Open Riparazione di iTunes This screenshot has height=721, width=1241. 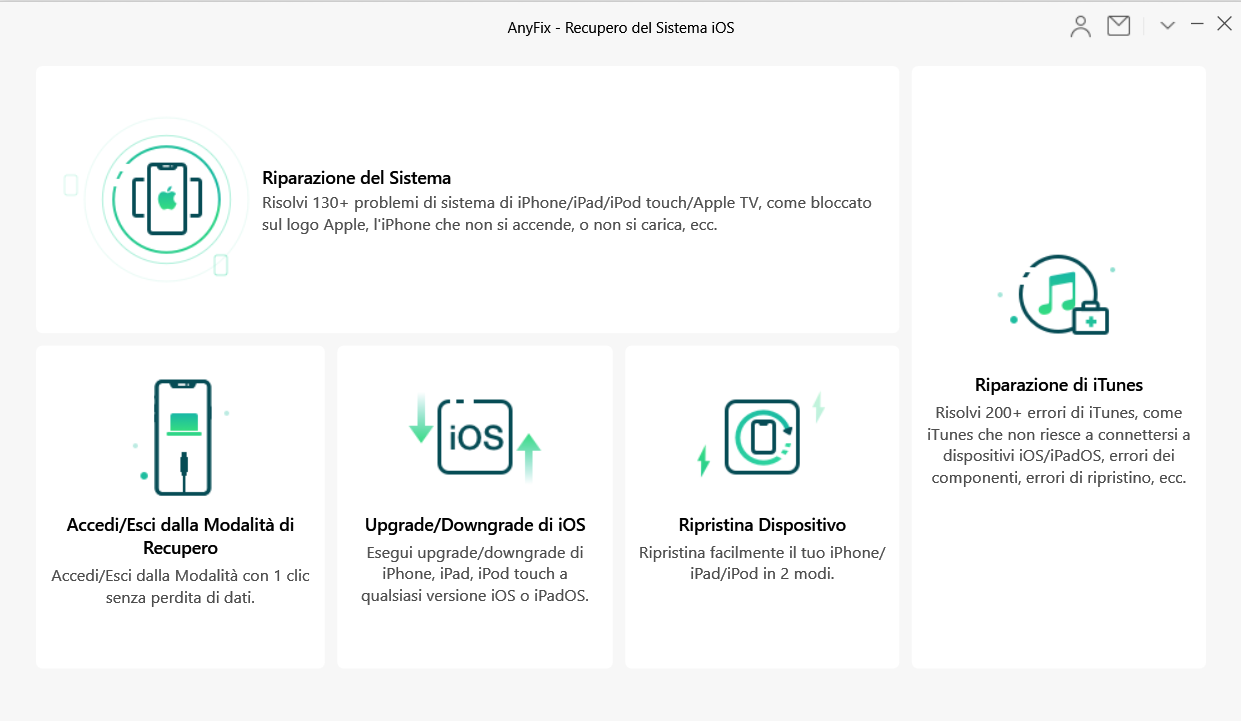click(x=1059, y=385)
